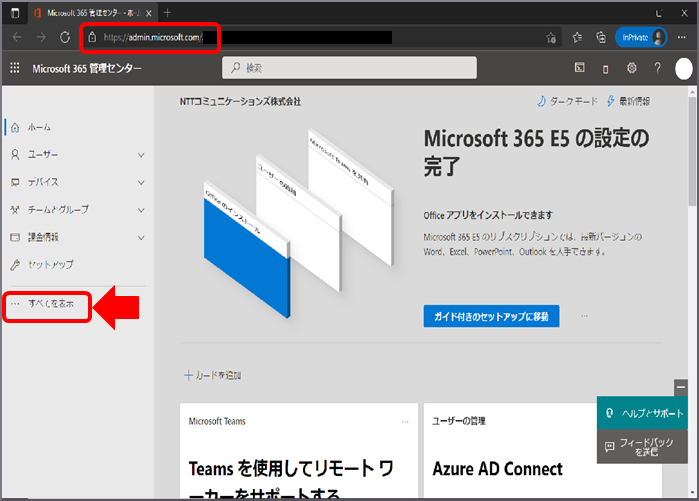Open the browser settings ellipsis menu
This screenshot has height=501, width=699.
tap(682, 37)
